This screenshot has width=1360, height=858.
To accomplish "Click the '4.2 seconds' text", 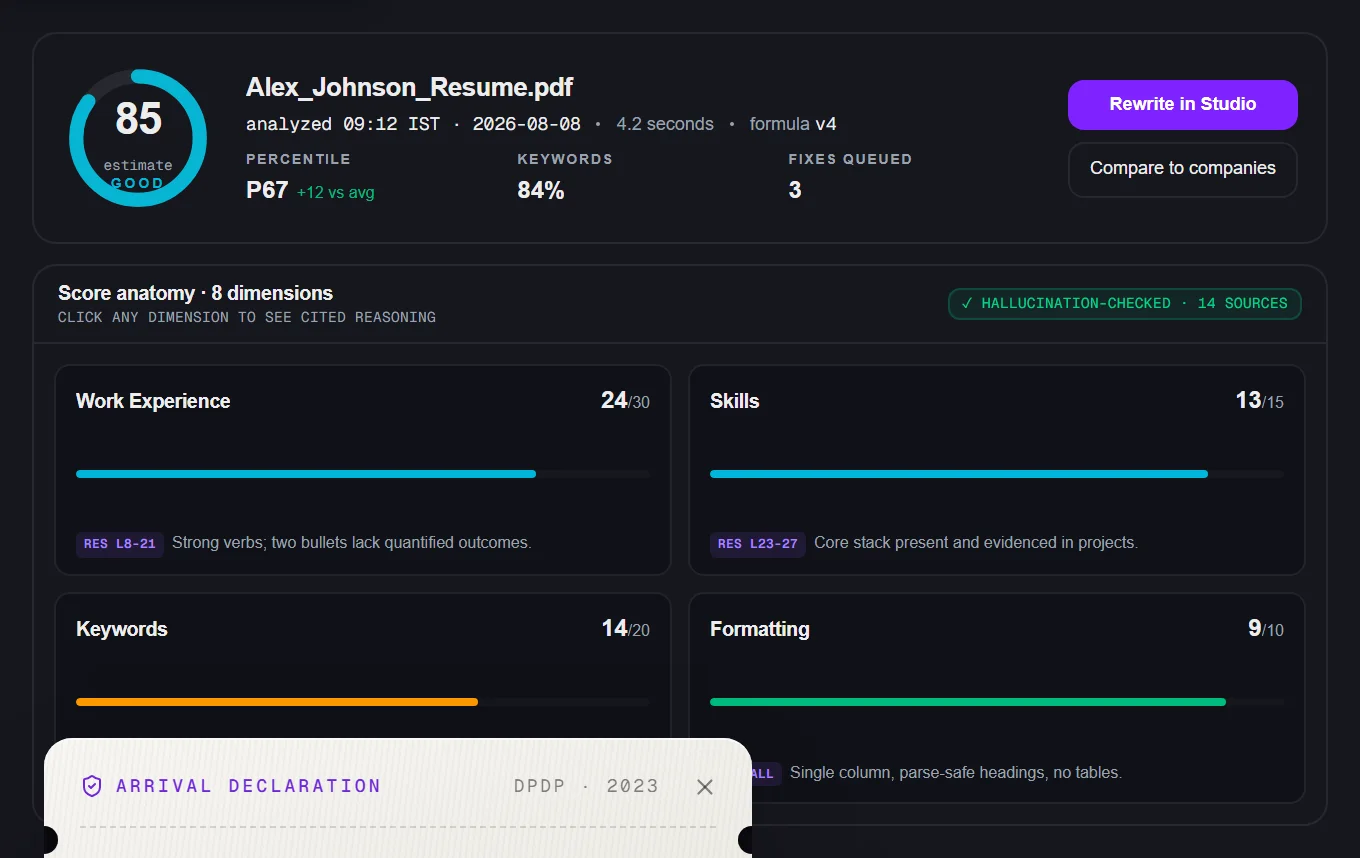I will (x=665, y=124).
